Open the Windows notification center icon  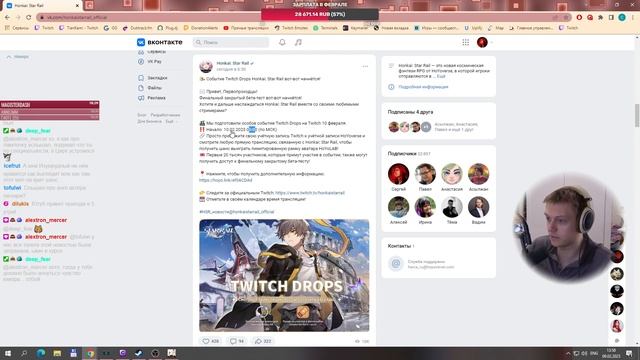[x=629, y=353]
